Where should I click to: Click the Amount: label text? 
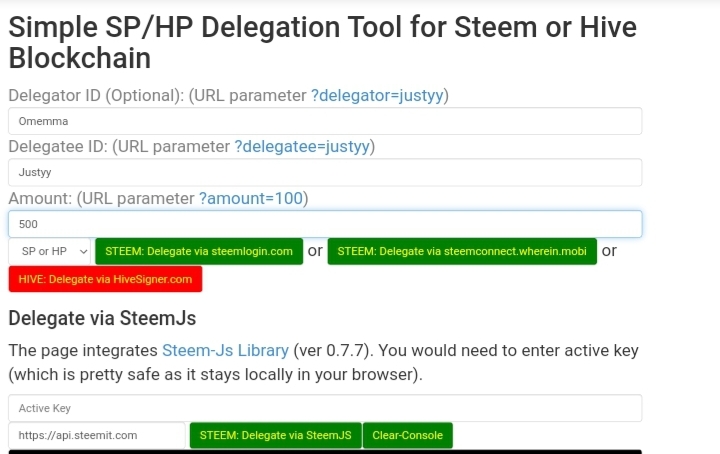(40, 198)
